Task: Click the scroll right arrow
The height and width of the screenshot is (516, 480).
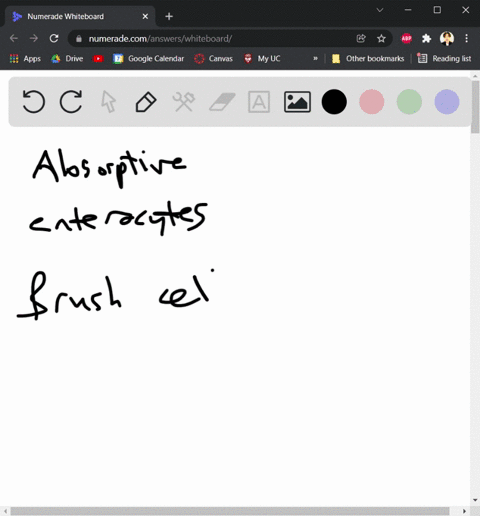Action: point(464,511)
